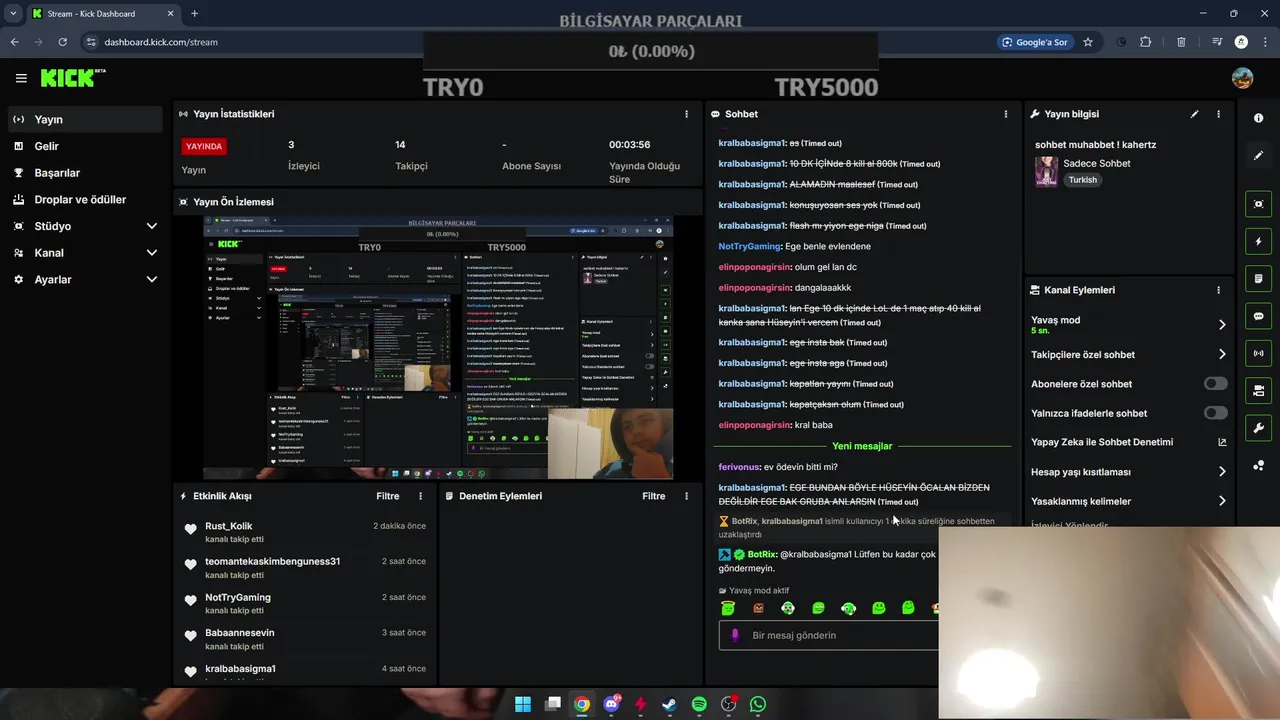
Task: Toggle the chat bubble widget icon in right rail
Action: point(1258,316)
